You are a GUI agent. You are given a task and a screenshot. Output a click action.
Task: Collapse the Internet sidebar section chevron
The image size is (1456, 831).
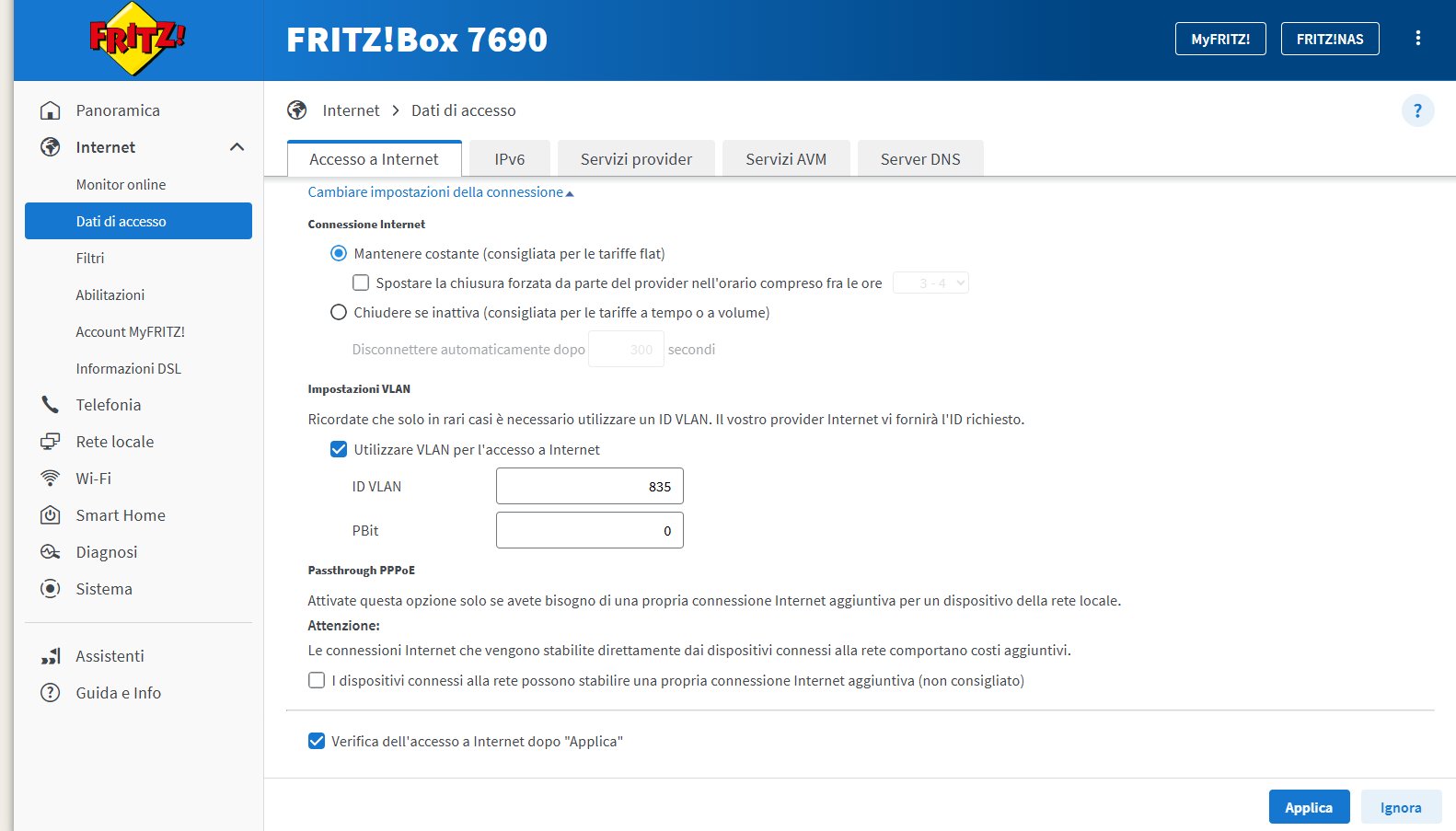tap(237, 147)
